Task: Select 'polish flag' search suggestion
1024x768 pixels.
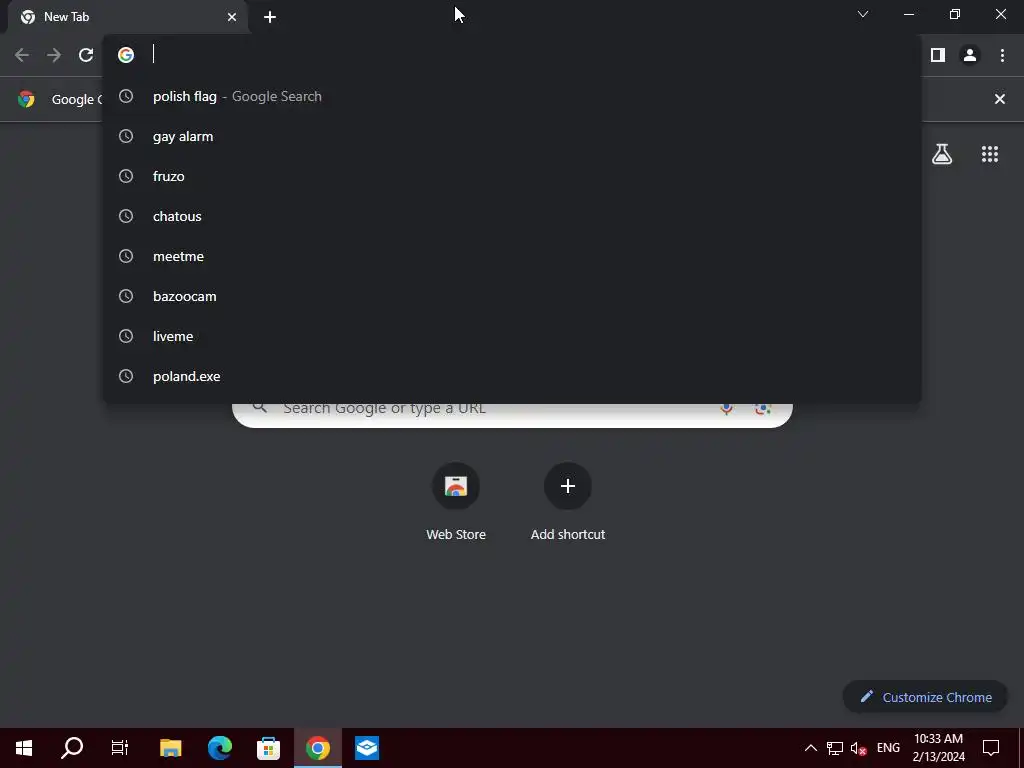Action: click(x=512, y=97)
